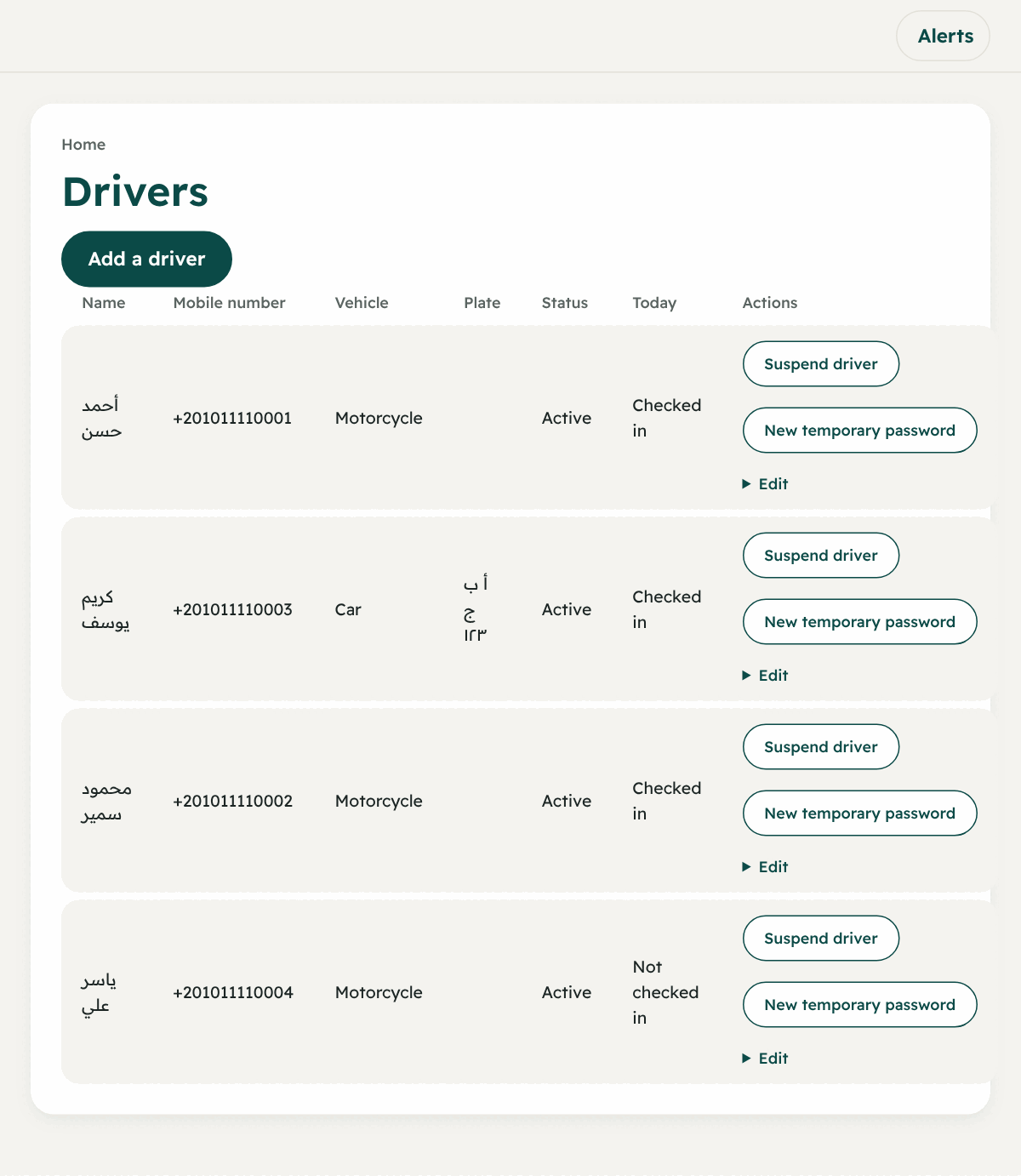
Task: Suspend driver with number +201011110001
Action: point(821,364)
